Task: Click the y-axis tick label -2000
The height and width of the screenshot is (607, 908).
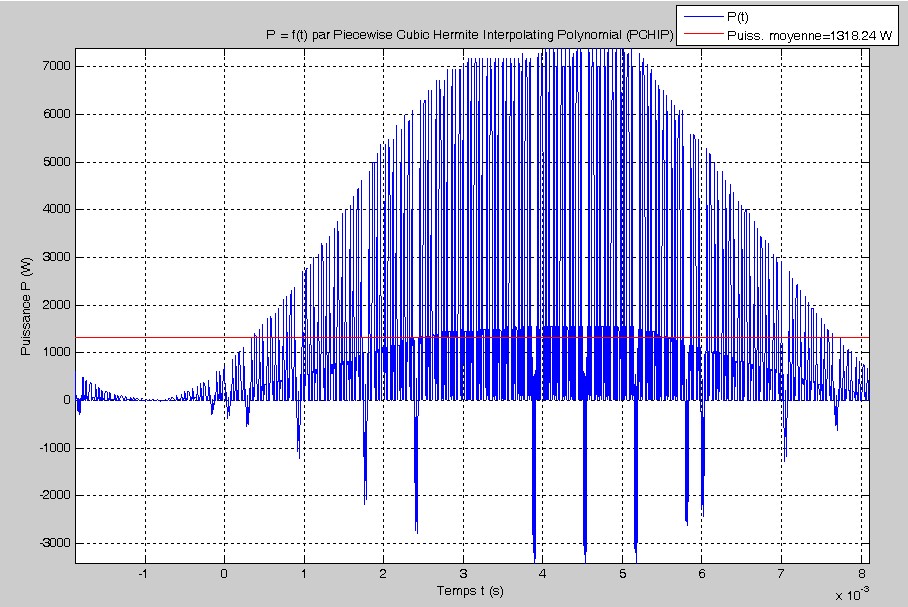Action: tap(55, 495)
